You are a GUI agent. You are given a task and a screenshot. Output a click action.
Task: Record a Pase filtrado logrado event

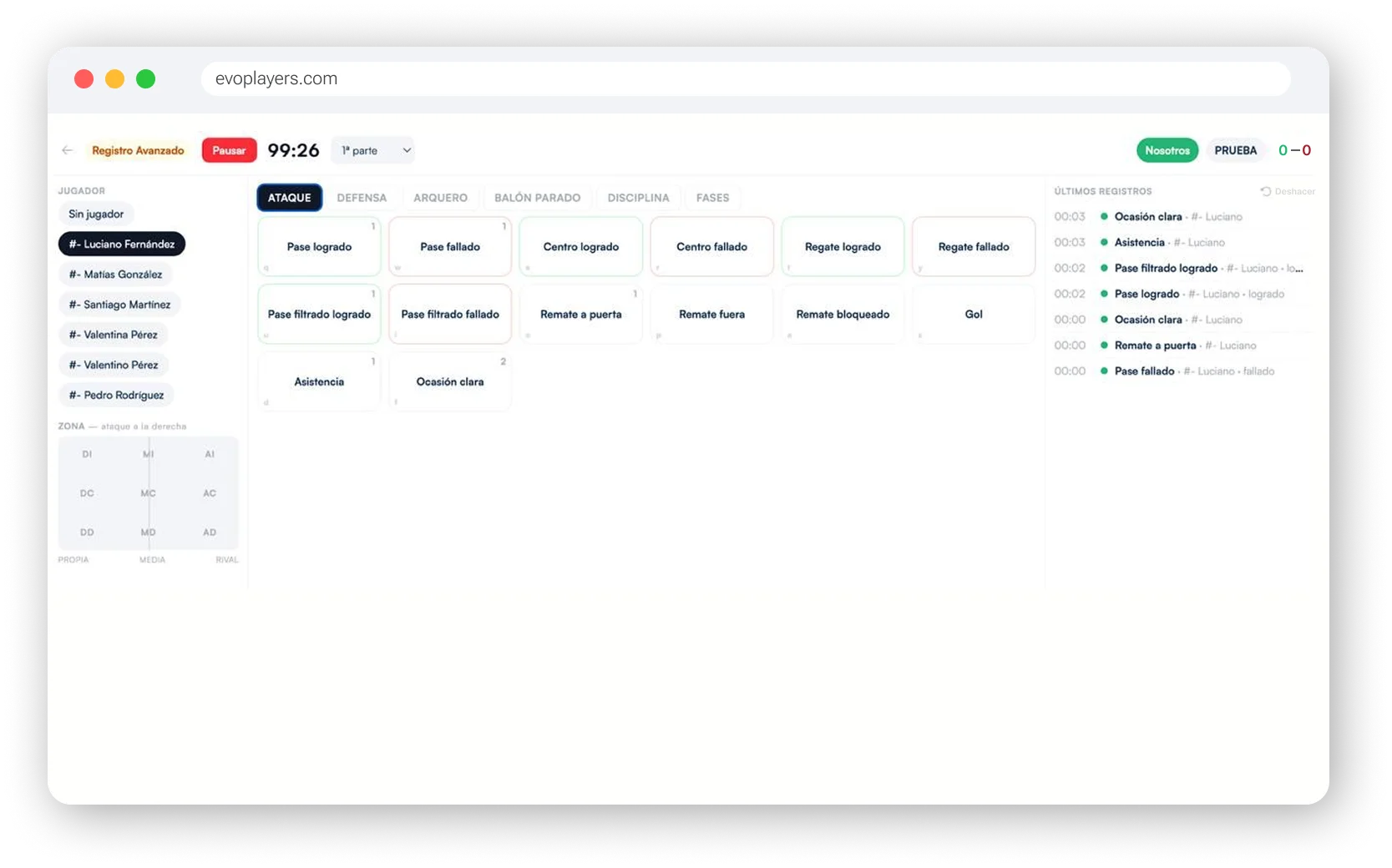[x=319, y=314]
